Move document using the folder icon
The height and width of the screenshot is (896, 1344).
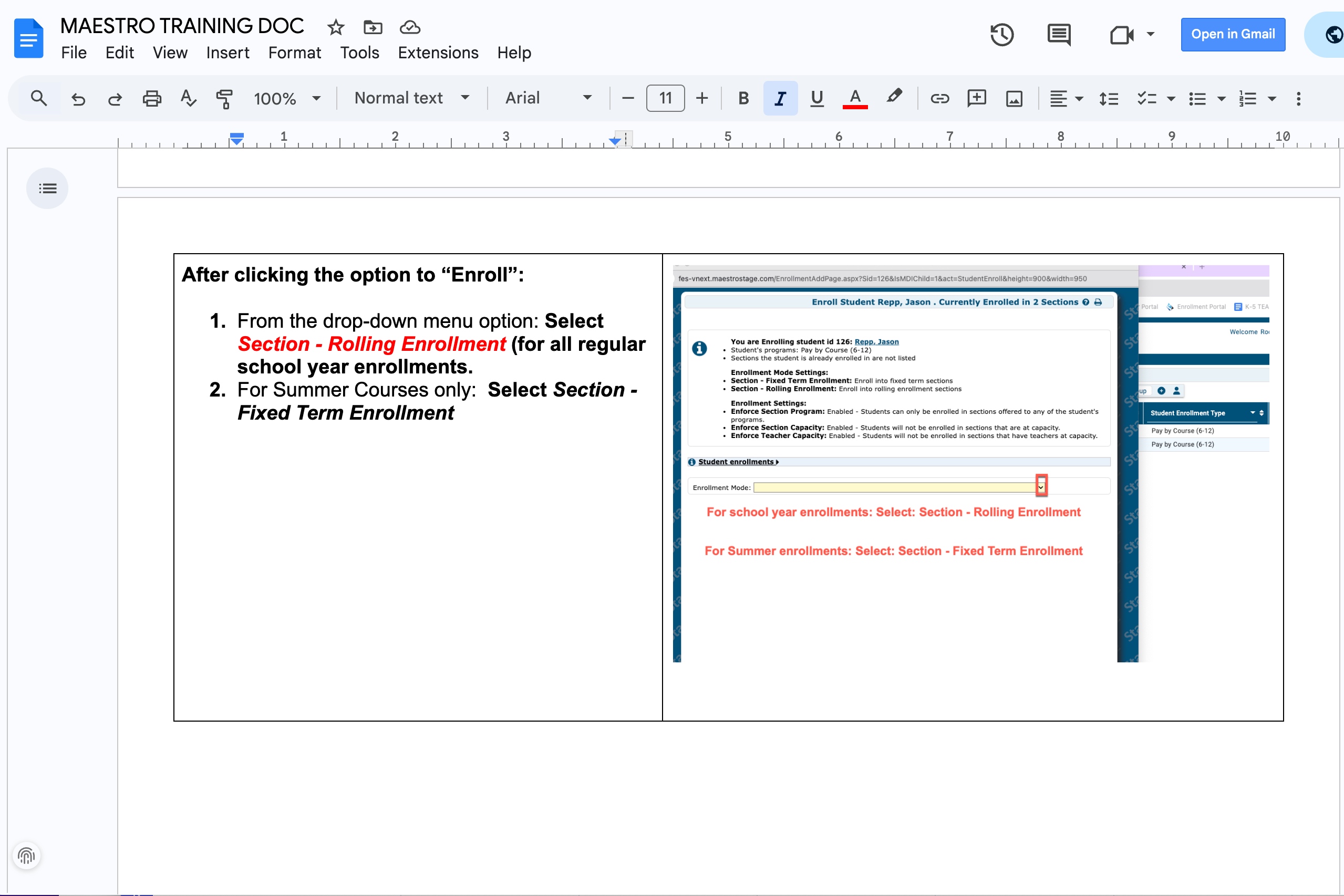click(x=373, y=27)
